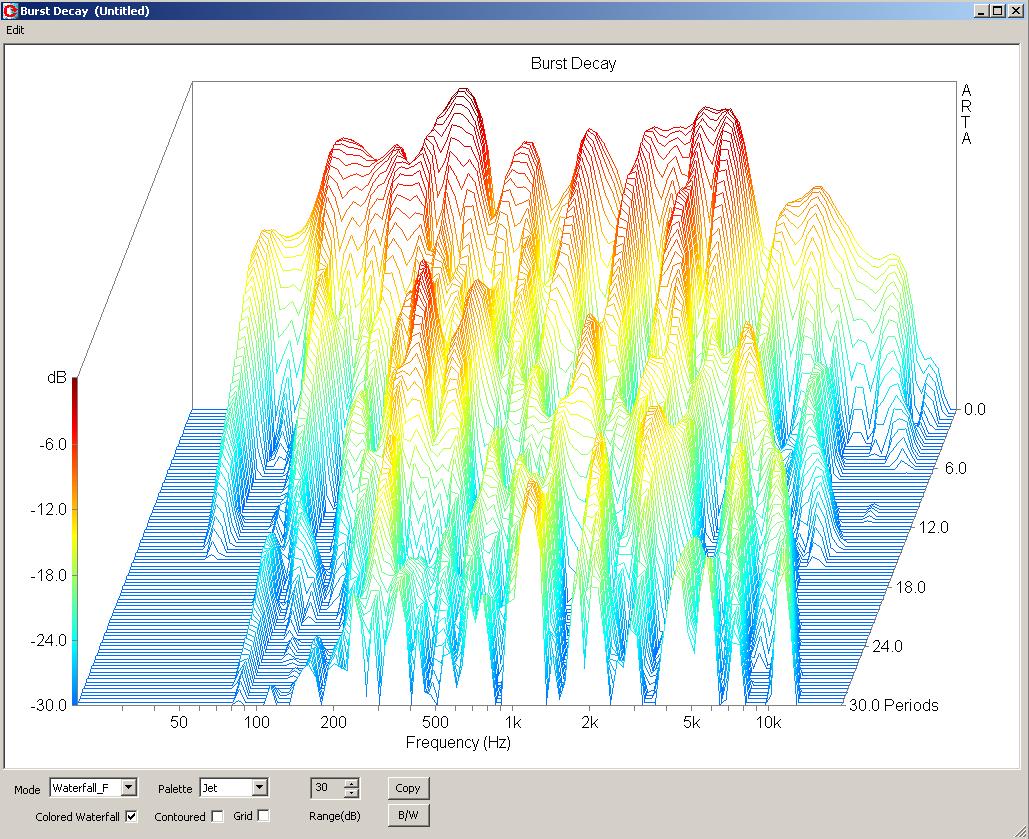Screen dimensions: 1029x839
Task: Click the 6.0 periods axis label
Action: pyautogui.click(x=956, y=469)
